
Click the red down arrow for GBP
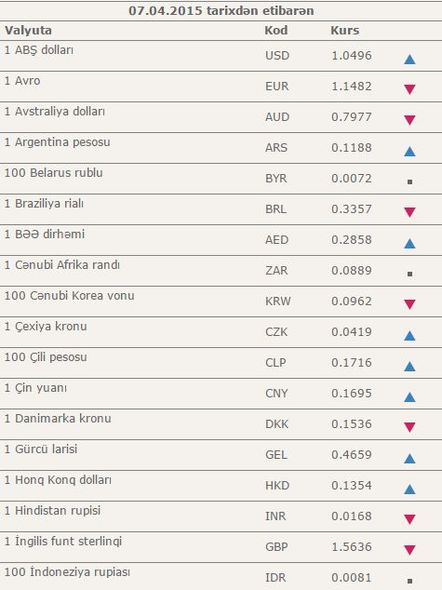coord(410,550)
